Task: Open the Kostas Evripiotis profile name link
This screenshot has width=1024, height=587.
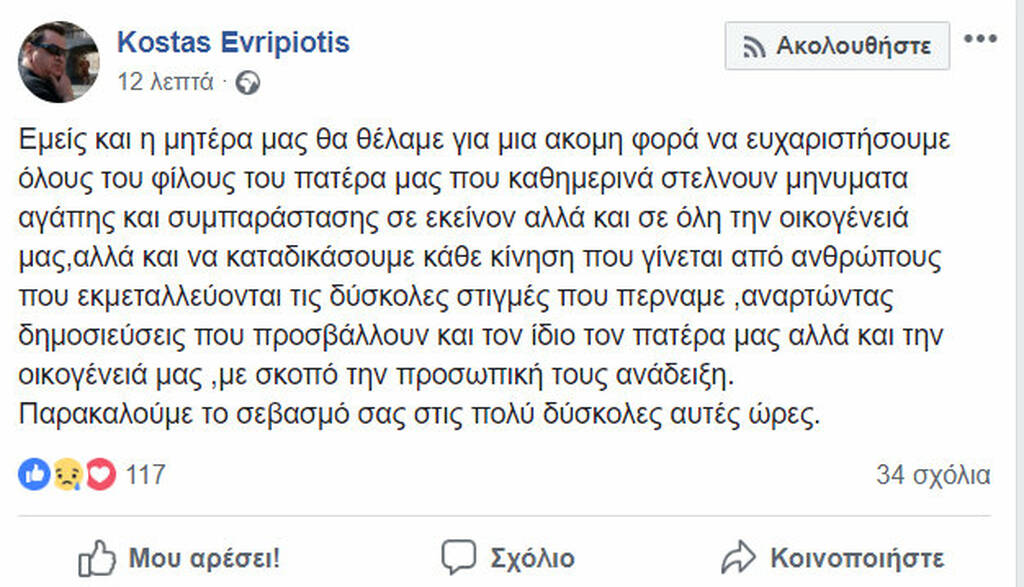Action: [233, 42]
